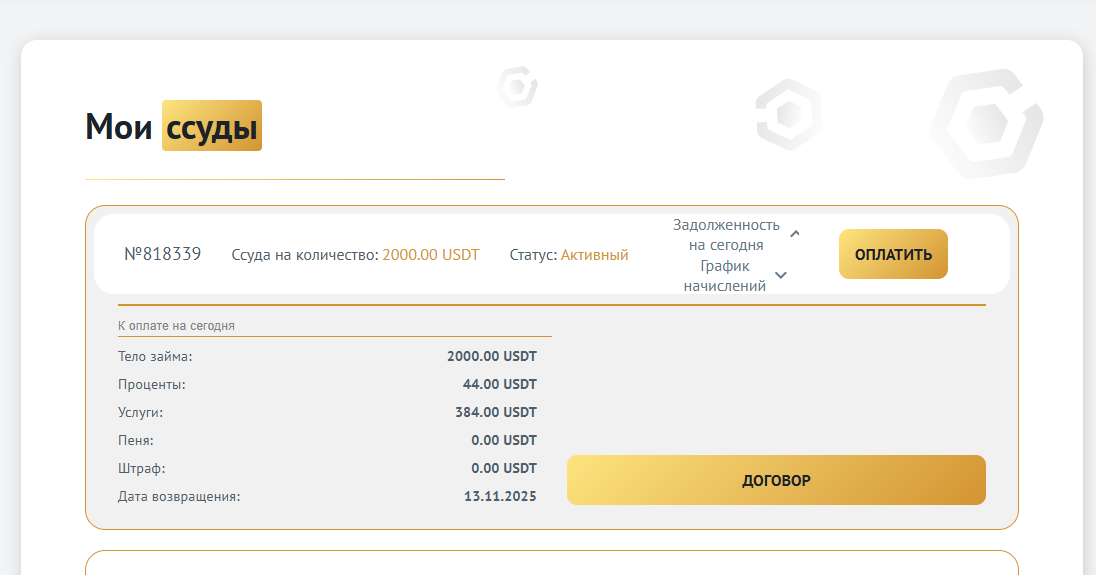
Task: Click the Проценты label
Action: pos(152,384)
